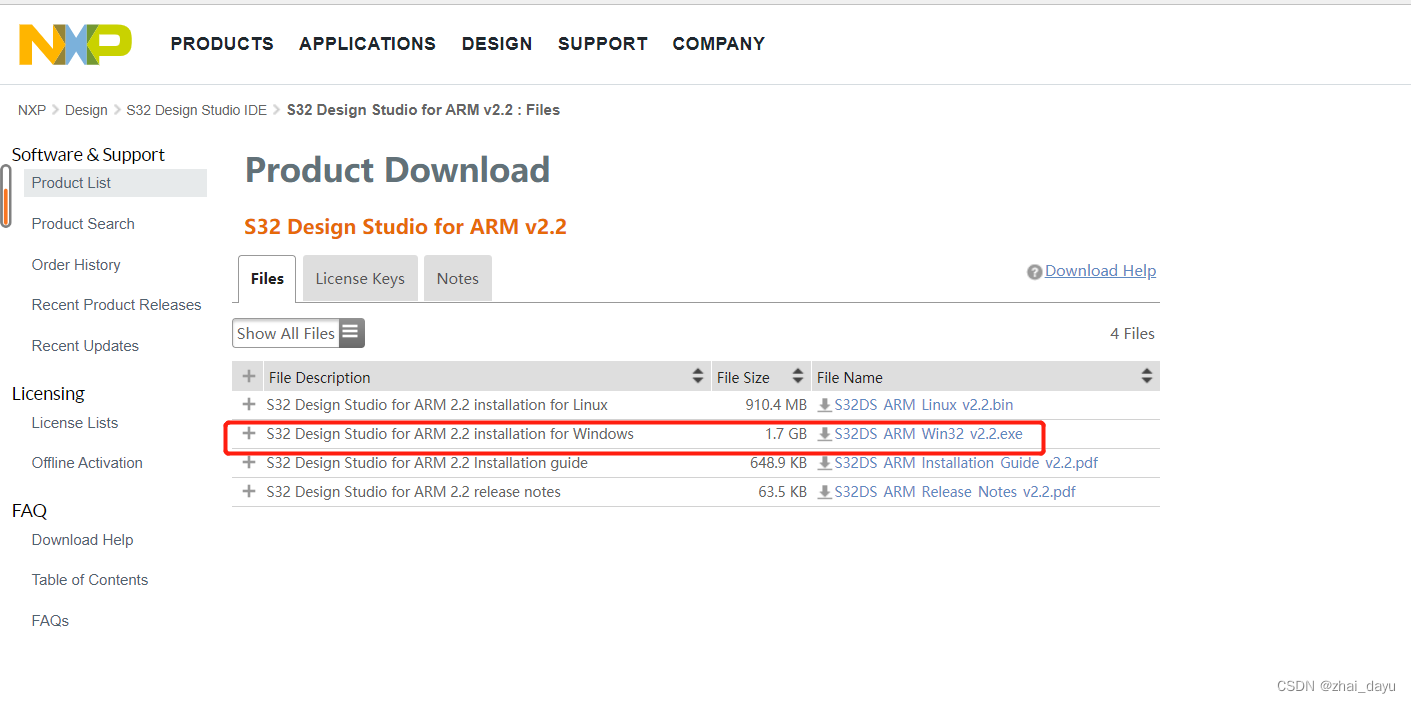Expand all rows using header plus sign
Viewport: 1411px width, 703px height.
pyautogui.click(x=249, y=377)
